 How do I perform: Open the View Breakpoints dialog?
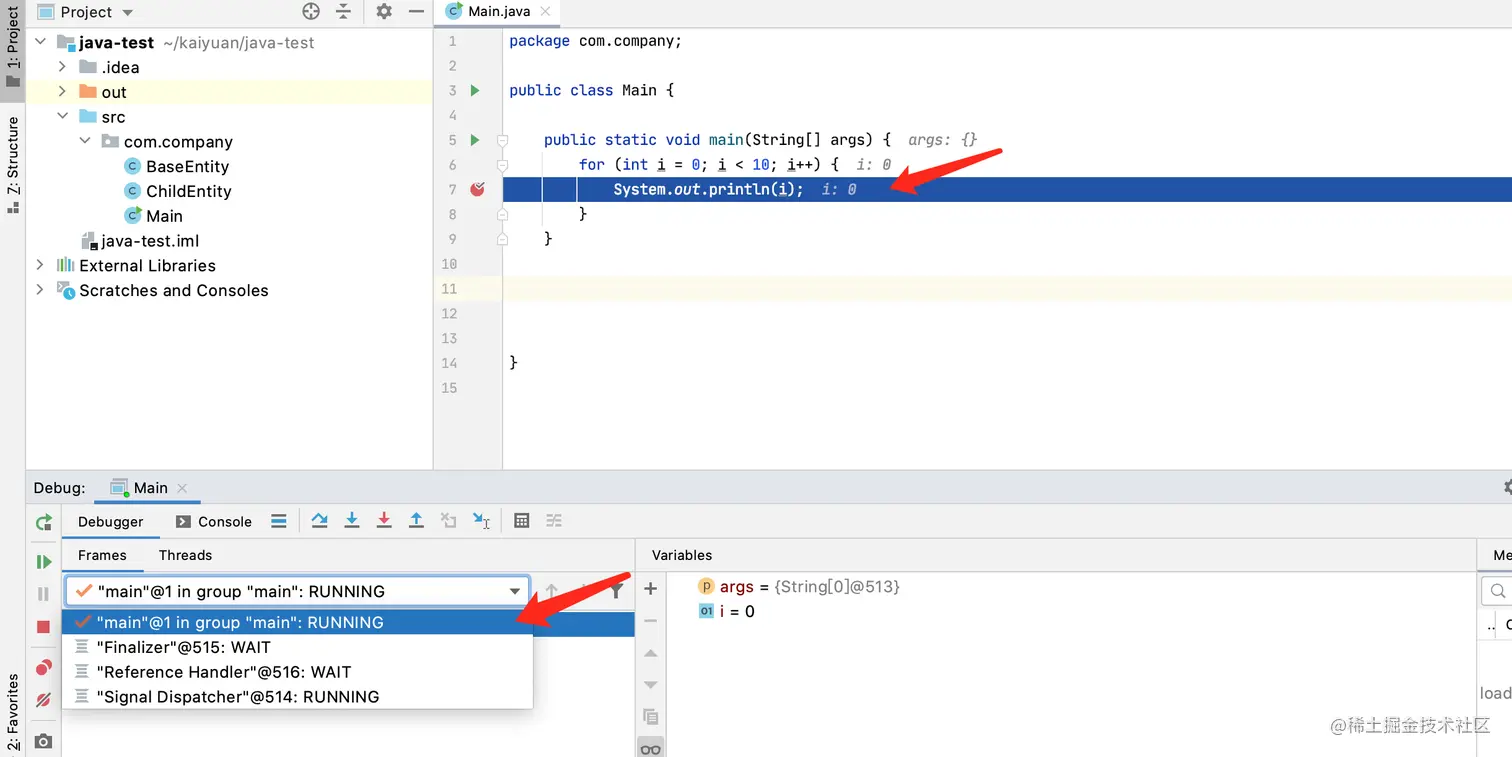click(44, 668)
